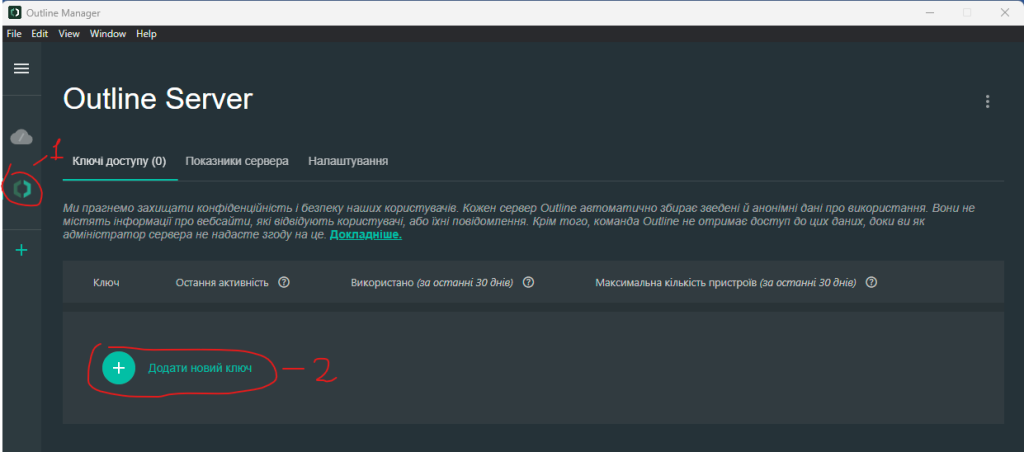Viewport: 1024px width, 452px height.
Task: Click Додати новий ключ text button
Action: point(199,368)
